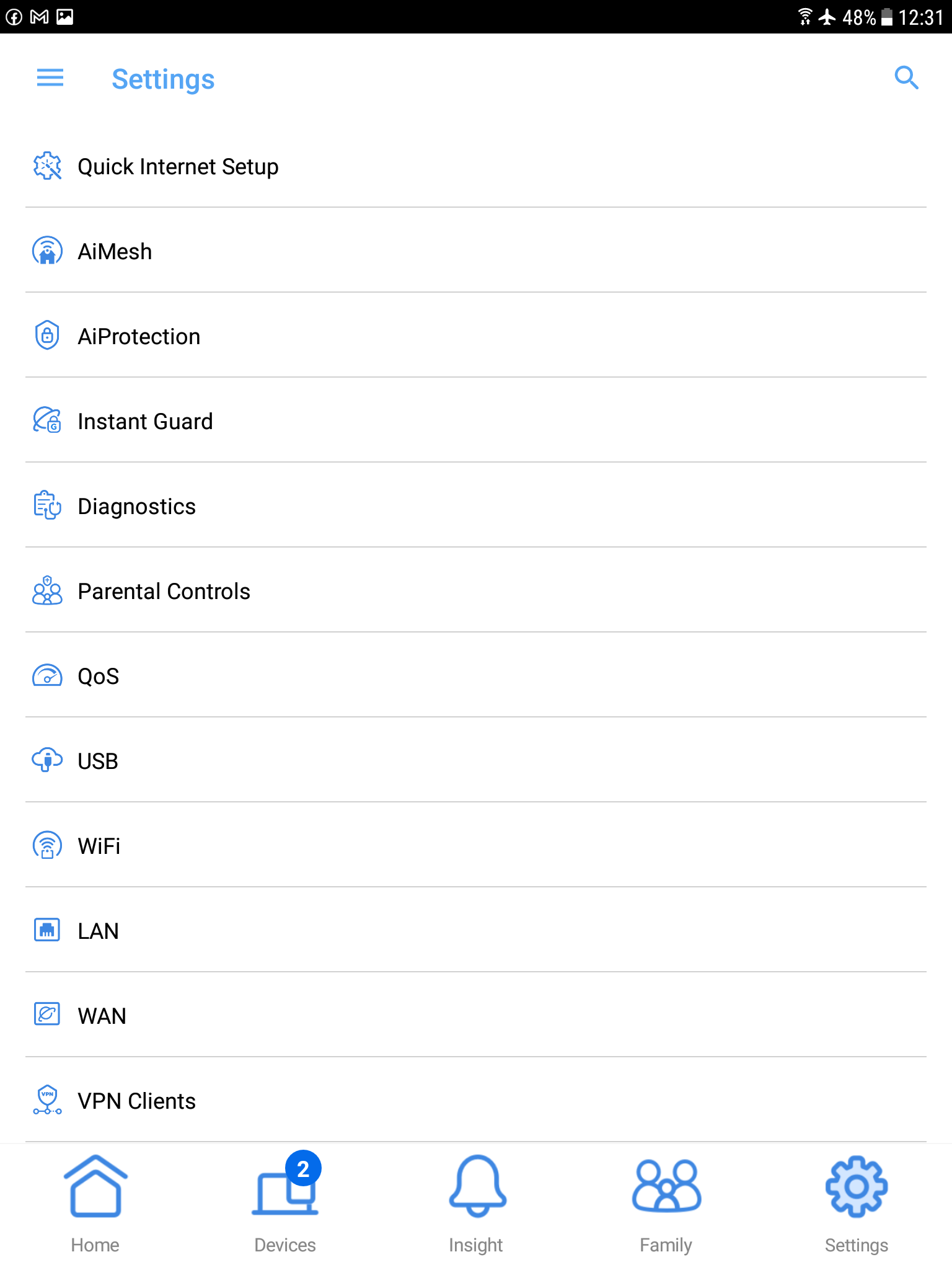Tap the VPN Clients icon
The width and height of the screenshot is (952, 1270).
tap(47, 1101)
